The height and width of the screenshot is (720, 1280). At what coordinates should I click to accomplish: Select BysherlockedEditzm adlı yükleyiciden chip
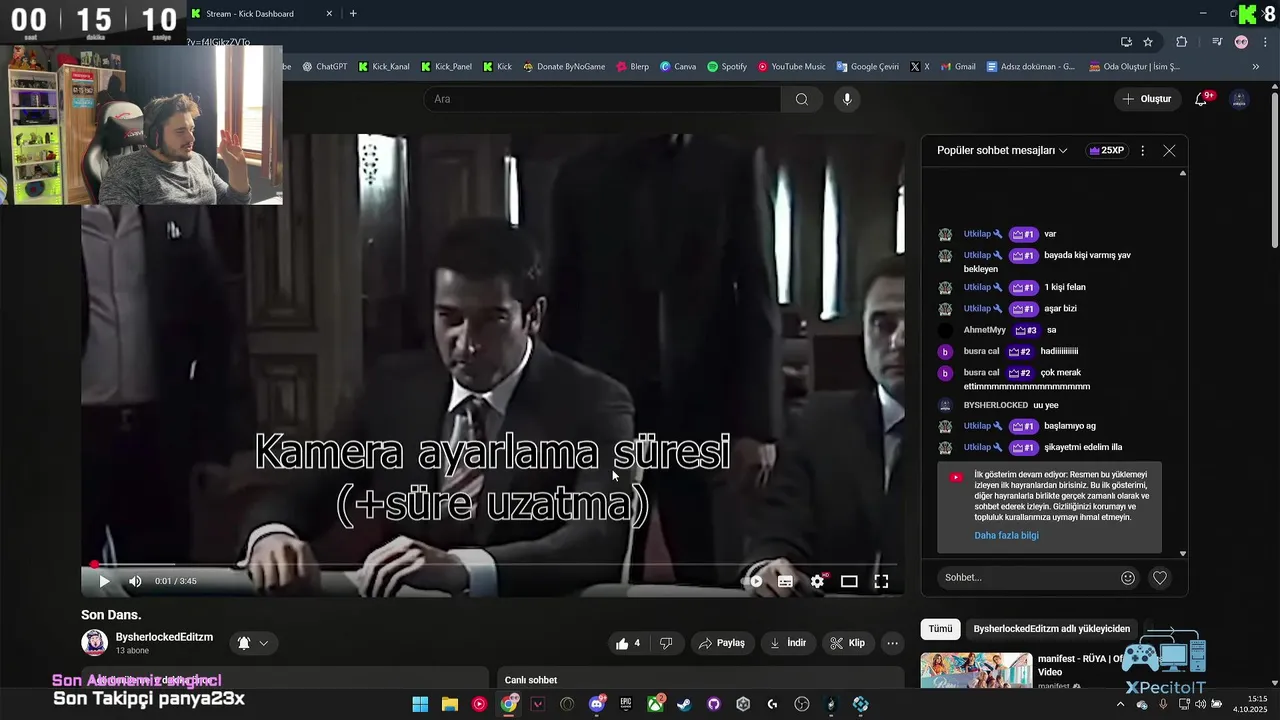coord(1052,629)
